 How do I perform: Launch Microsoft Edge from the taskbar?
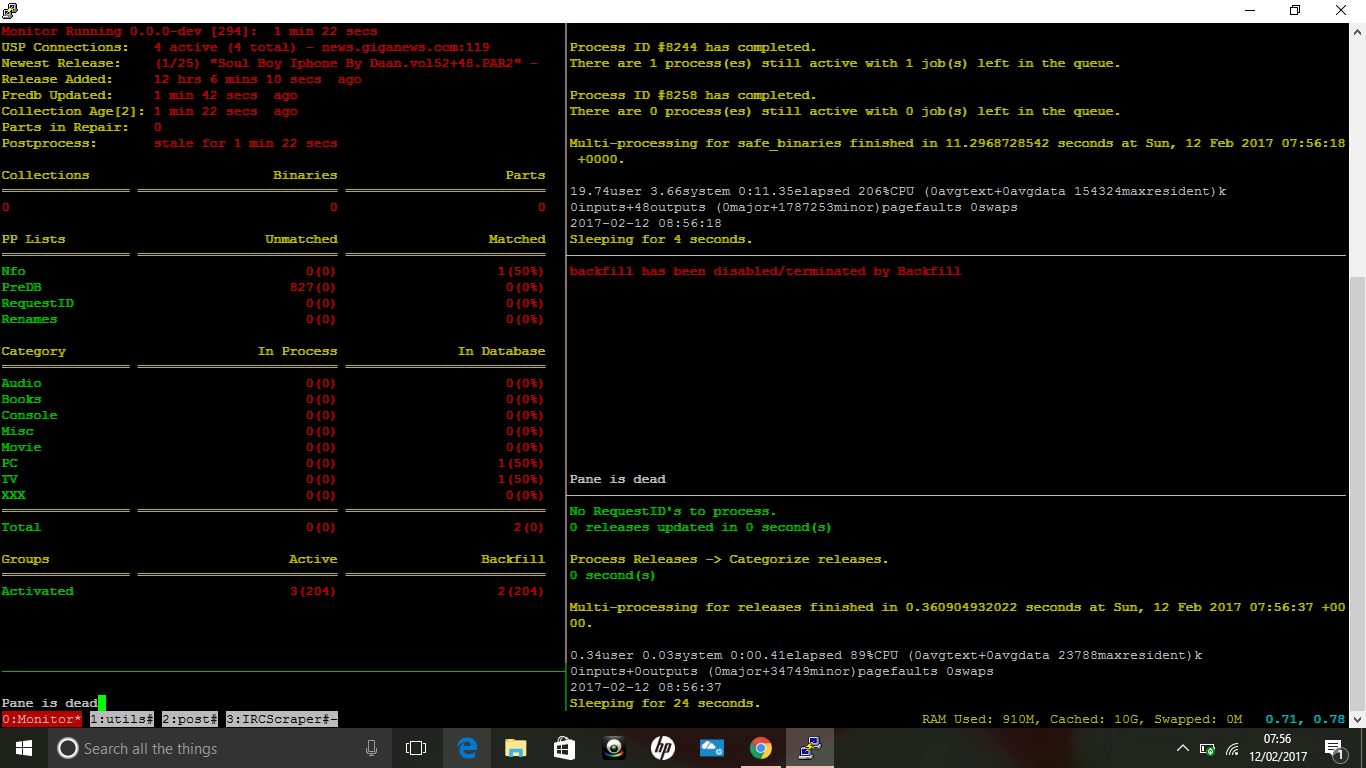[467, 748]
